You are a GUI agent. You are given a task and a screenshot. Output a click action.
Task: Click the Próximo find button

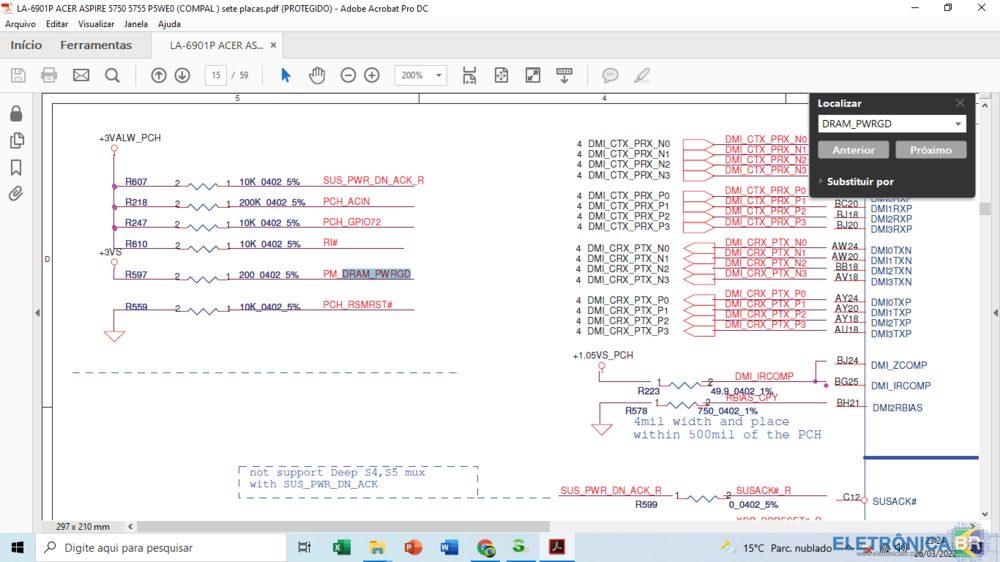coord(930,150)
